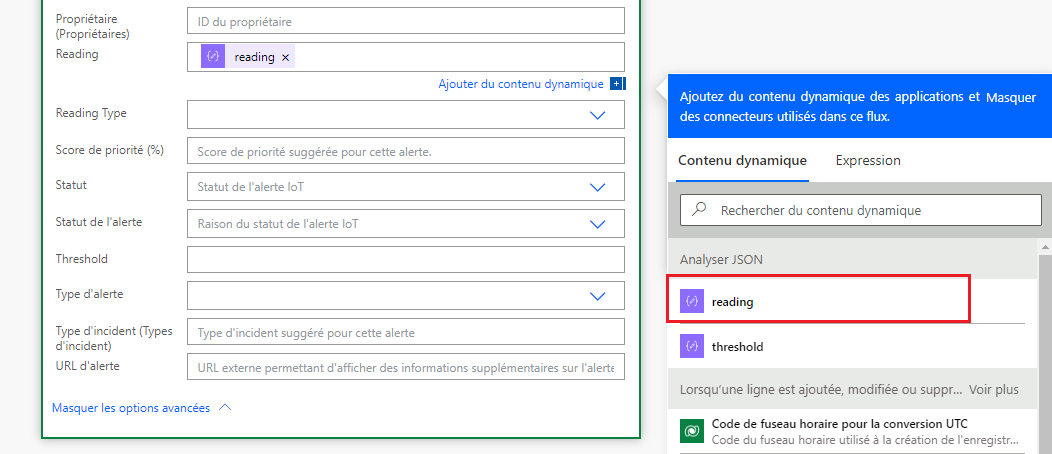The width and height of the screenshot is (1052, 454).
Task: Click the Ajouter du contenu dynamique link
Action: tap(521, 84)
